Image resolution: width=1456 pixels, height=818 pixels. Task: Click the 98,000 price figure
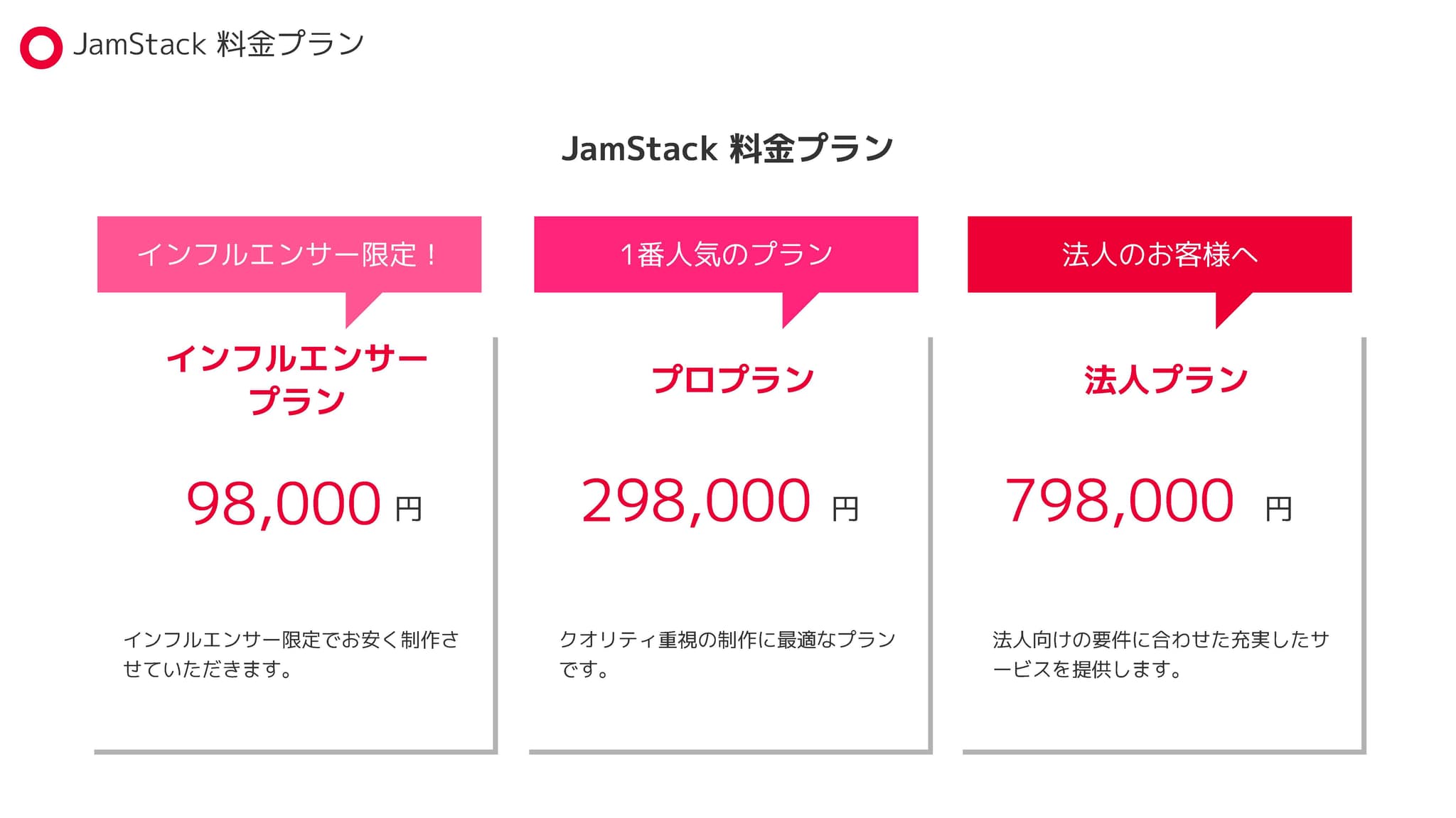pyautogui.click(x=284, y=503)
